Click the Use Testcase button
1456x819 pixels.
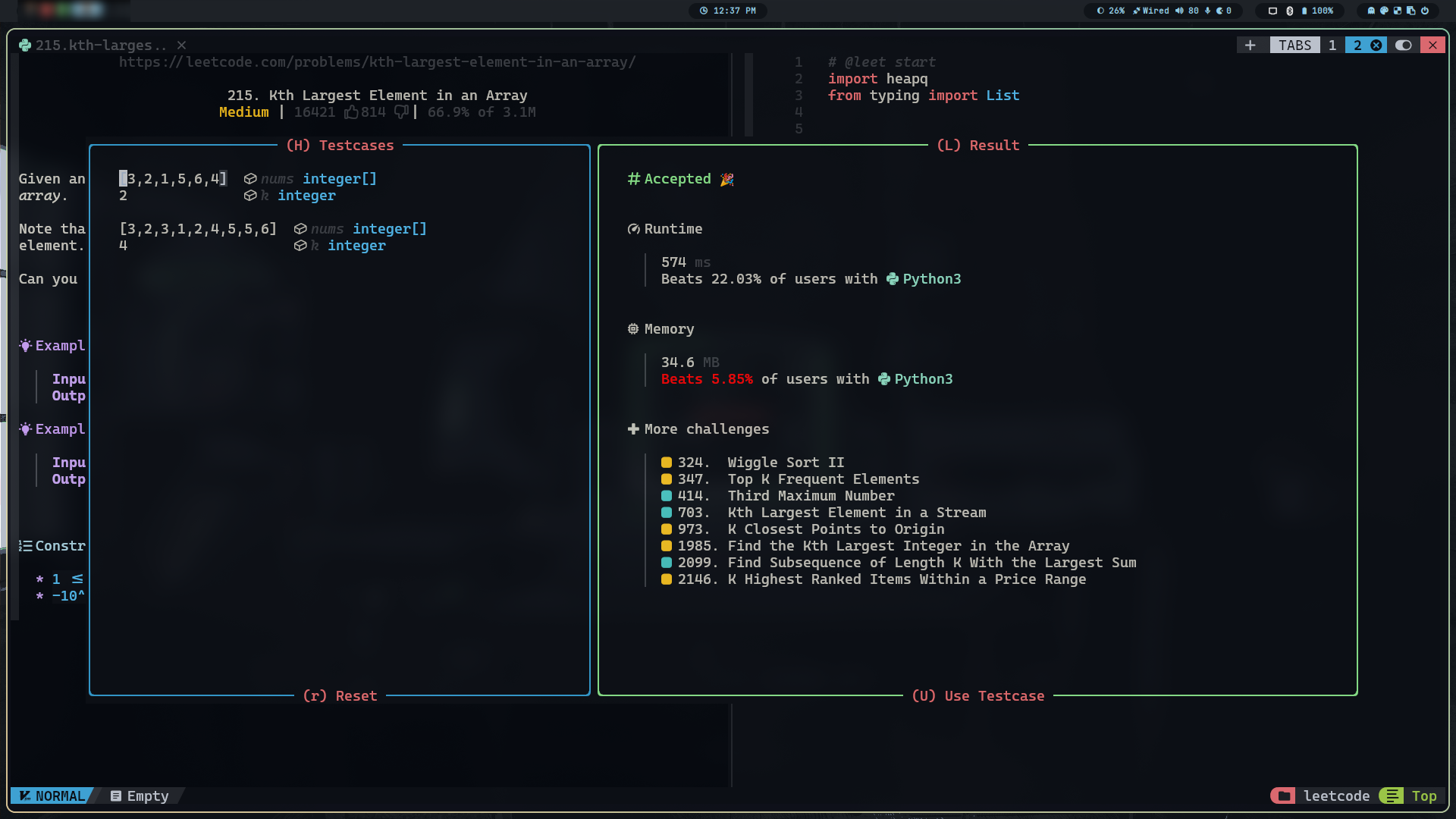point(978,695)
